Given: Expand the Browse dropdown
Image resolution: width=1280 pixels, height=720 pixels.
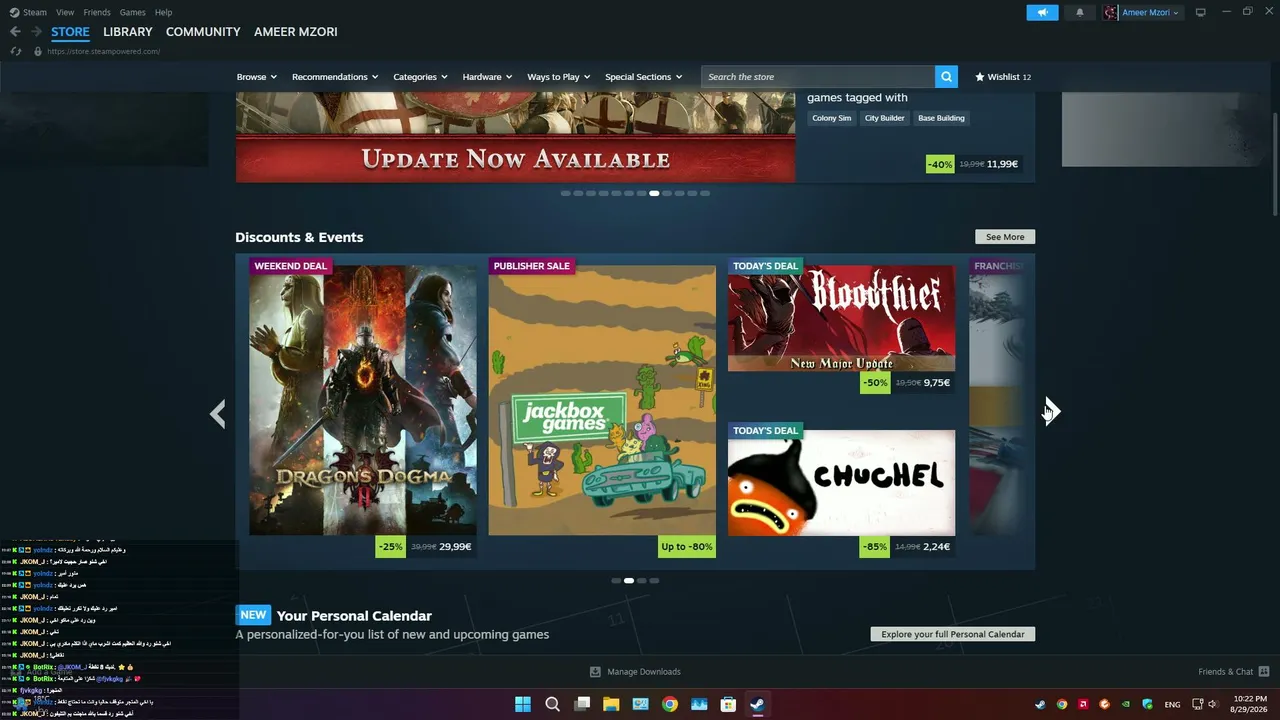Looking at the screenshot, I should pos(257,77).
